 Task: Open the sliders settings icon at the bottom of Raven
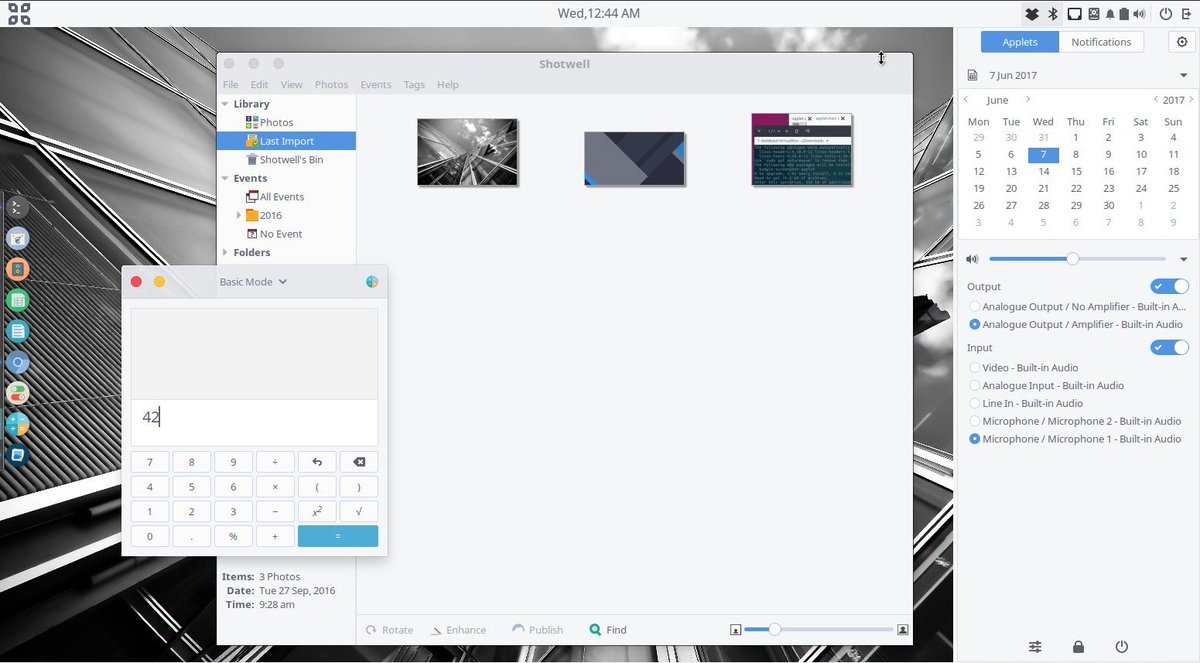click(1035, 647)
